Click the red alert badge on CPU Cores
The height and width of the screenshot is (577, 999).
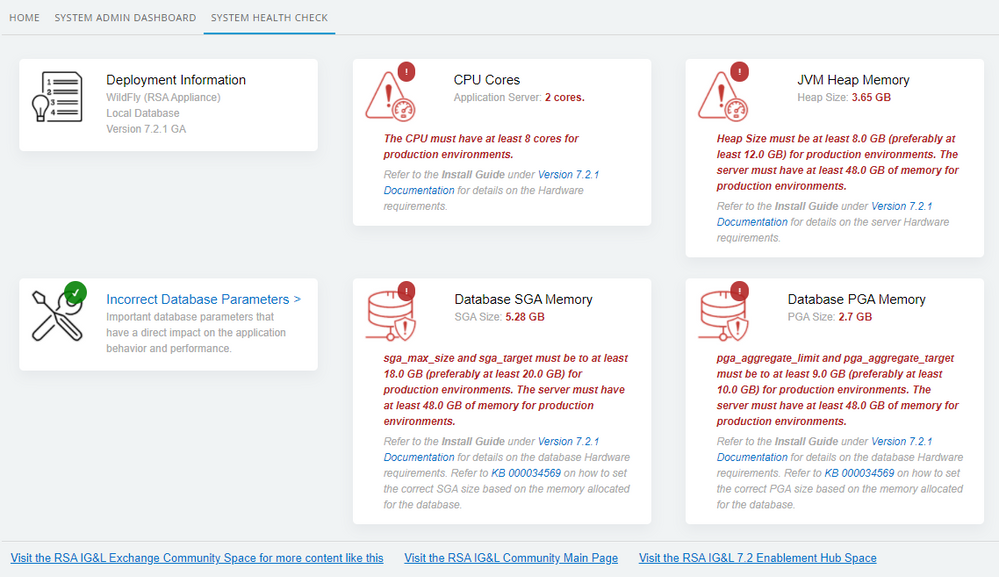tap(406, 72)
